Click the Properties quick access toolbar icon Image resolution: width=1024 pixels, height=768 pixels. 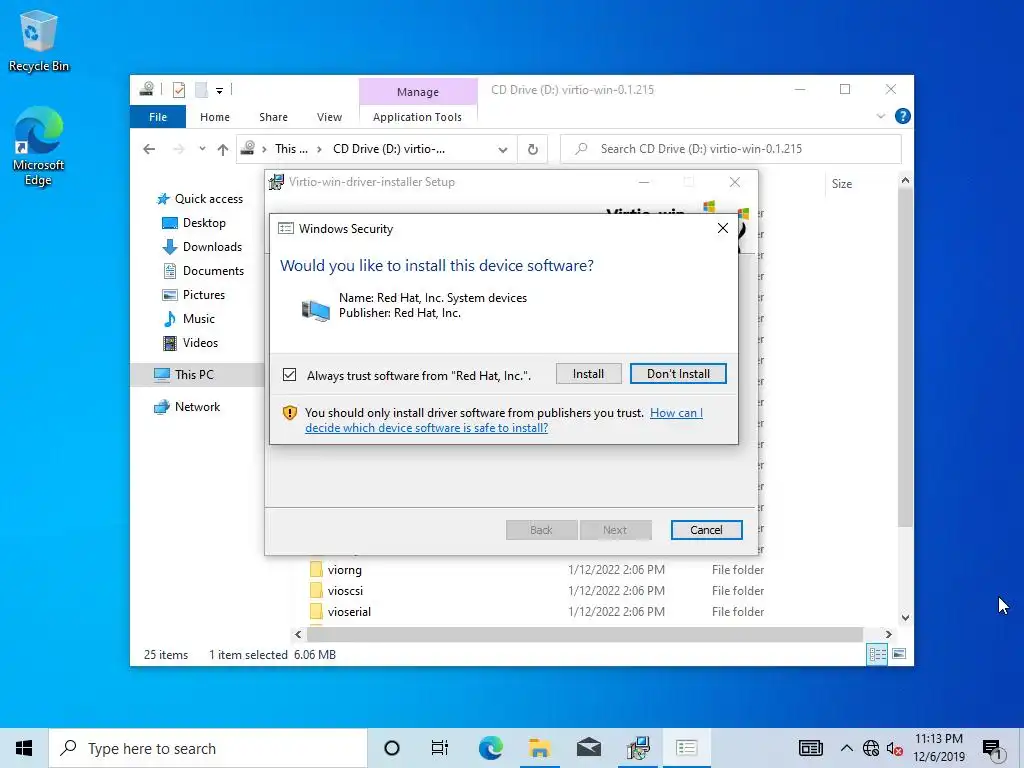[178, 89]
